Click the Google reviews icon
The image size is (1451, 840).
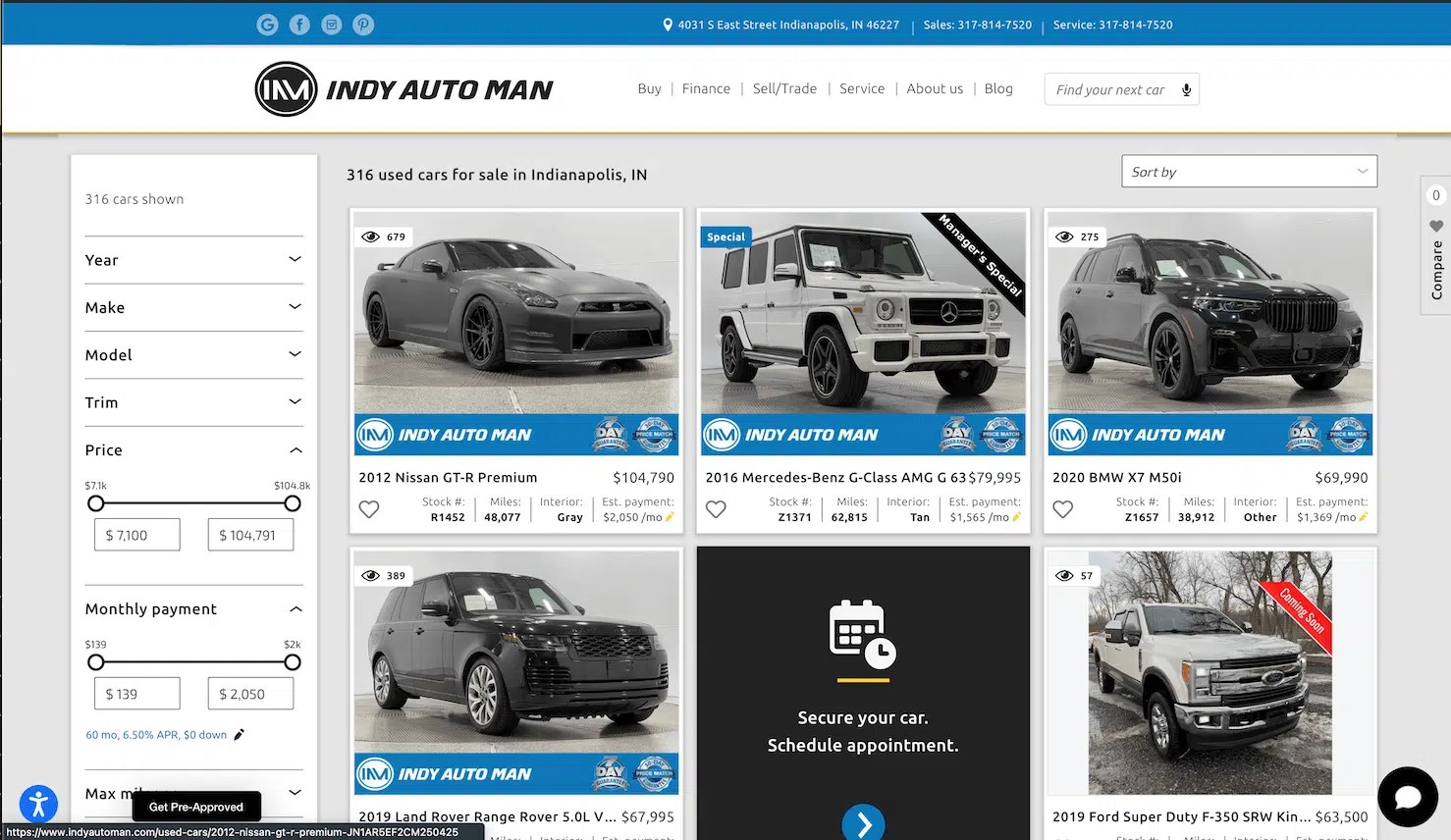coord(267,25)
